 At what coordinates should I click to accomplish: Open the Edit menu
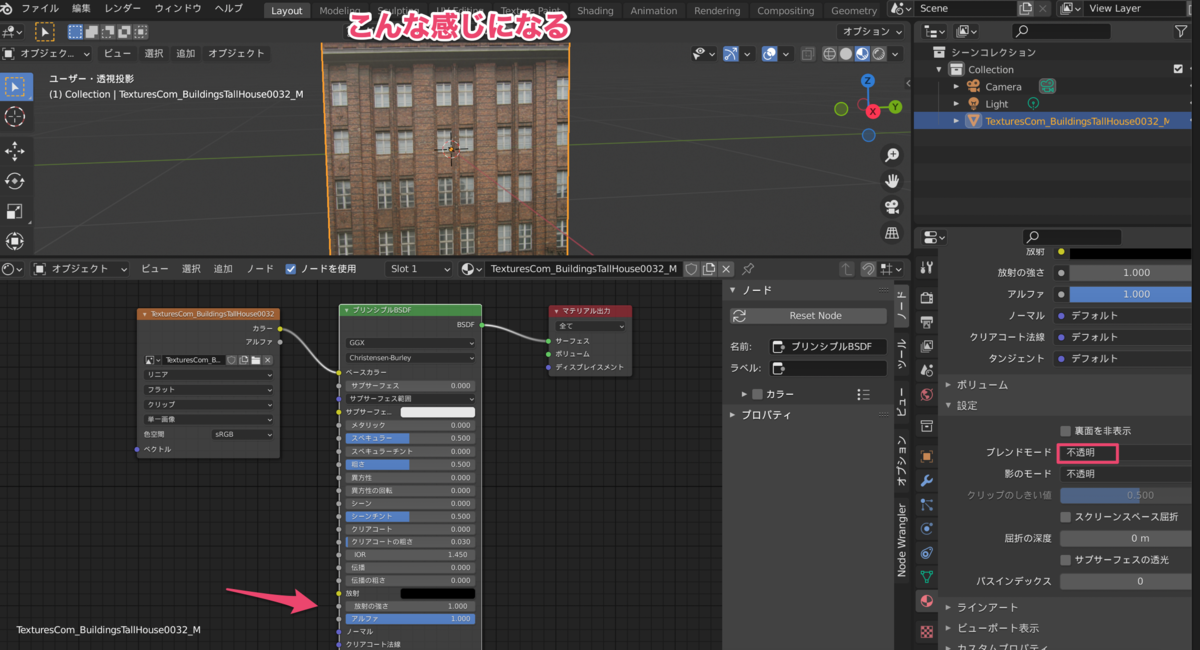[81, 8]
